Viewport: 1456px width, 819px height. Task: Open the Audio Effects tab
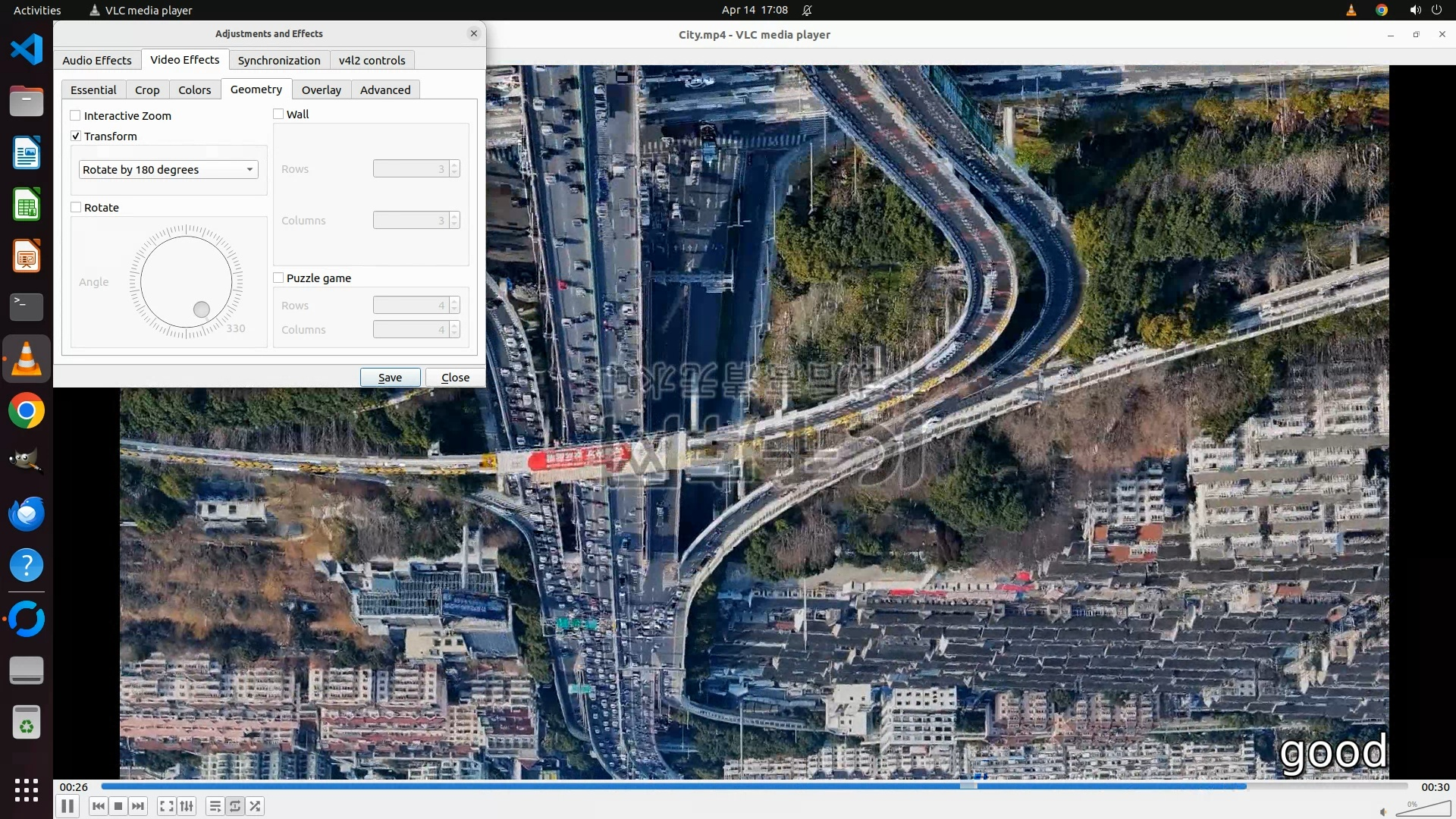(x=96, y=60)
